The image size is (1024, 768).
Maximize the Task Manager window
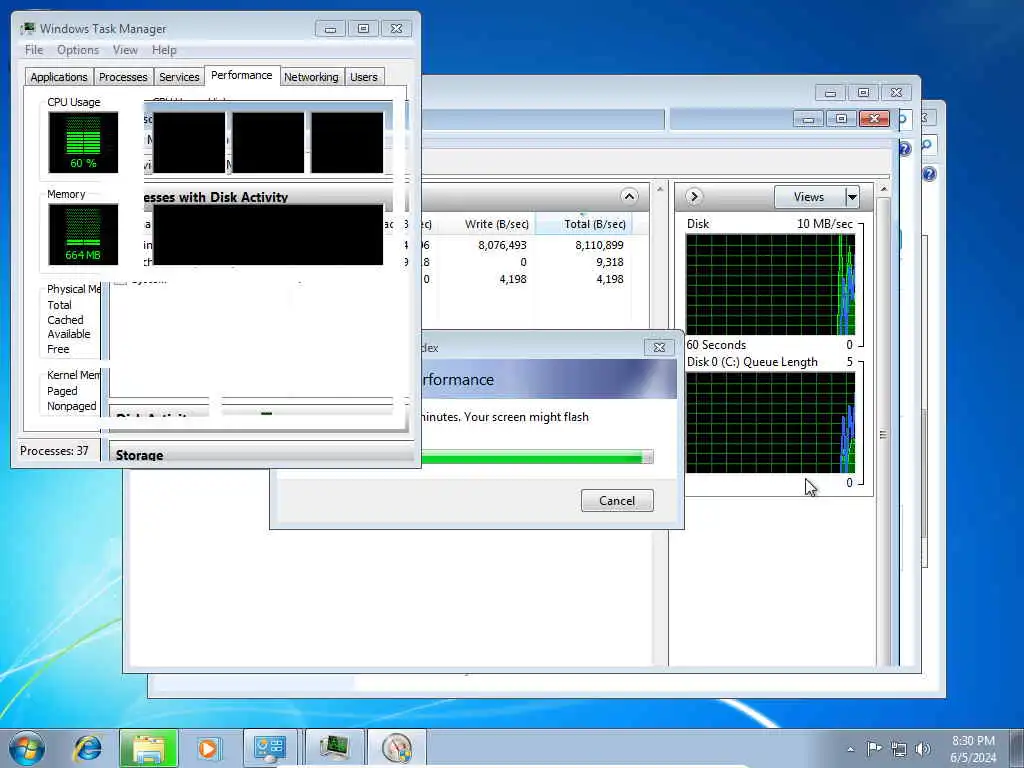[363, 29]
